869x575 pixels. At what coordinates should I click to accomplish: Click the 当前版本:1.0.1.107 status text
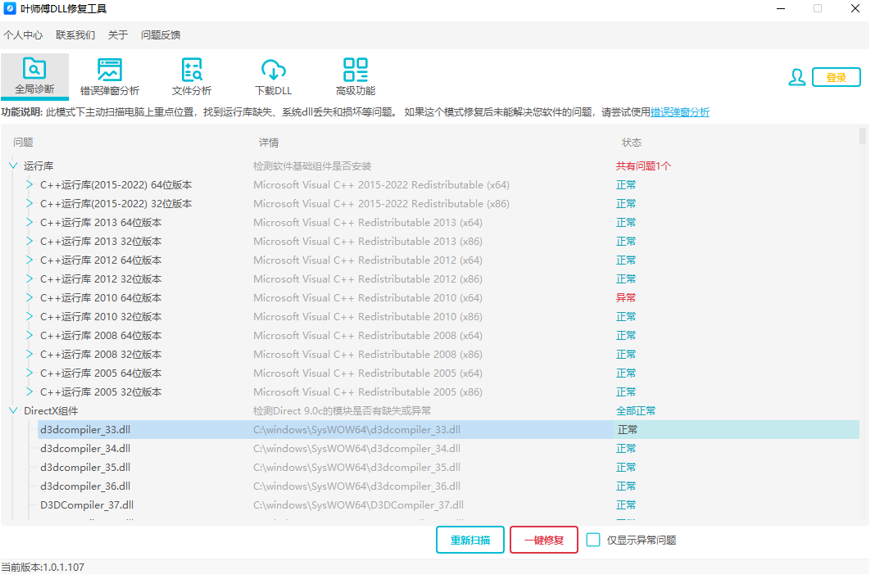click(x=43, y=567)
